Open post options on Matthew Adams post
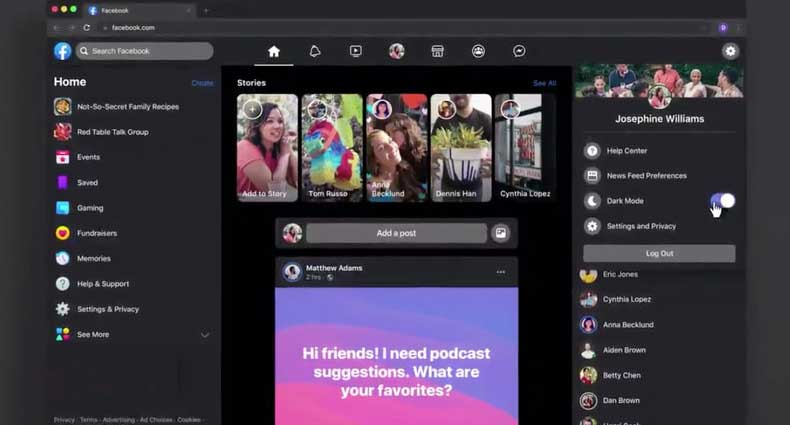Image resolution: width=790 pixels, height=425 pixels. pos(501,272)
